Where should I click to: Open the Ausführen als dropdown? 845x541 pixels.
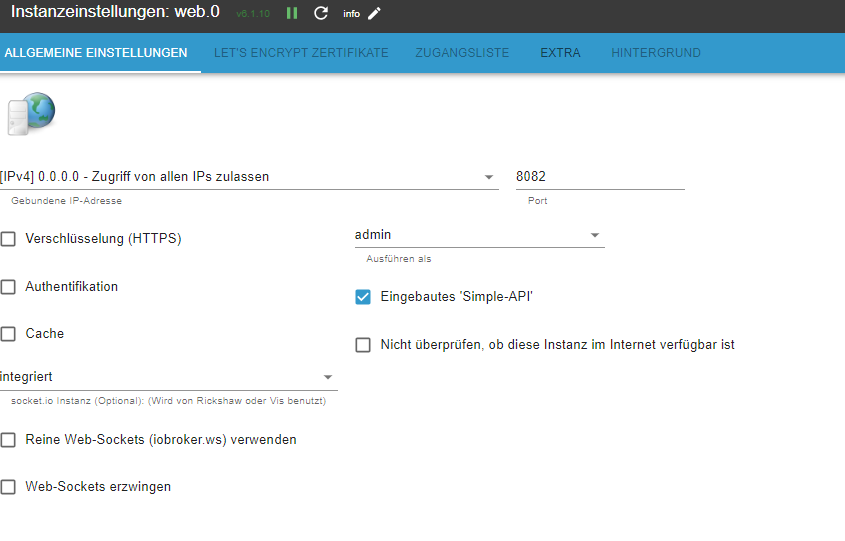[x=480, y=235]
